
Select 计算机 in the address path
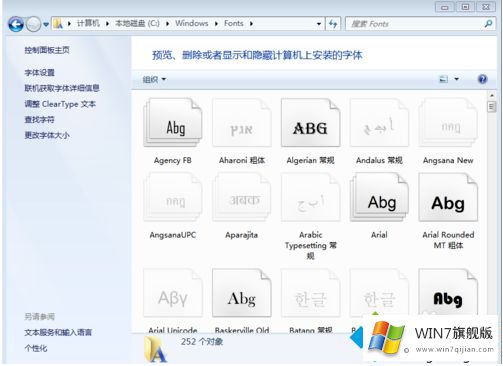[x=88, y=23]
